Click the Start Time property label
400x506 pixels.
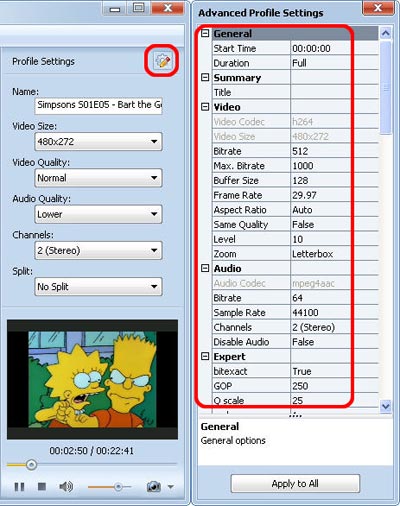tap(235, 48)
